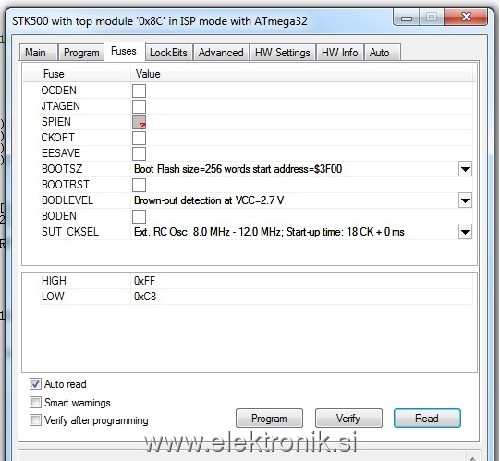The image size is (500, 461).
Task: Click the Value column header
Action: tap(148, 74)
